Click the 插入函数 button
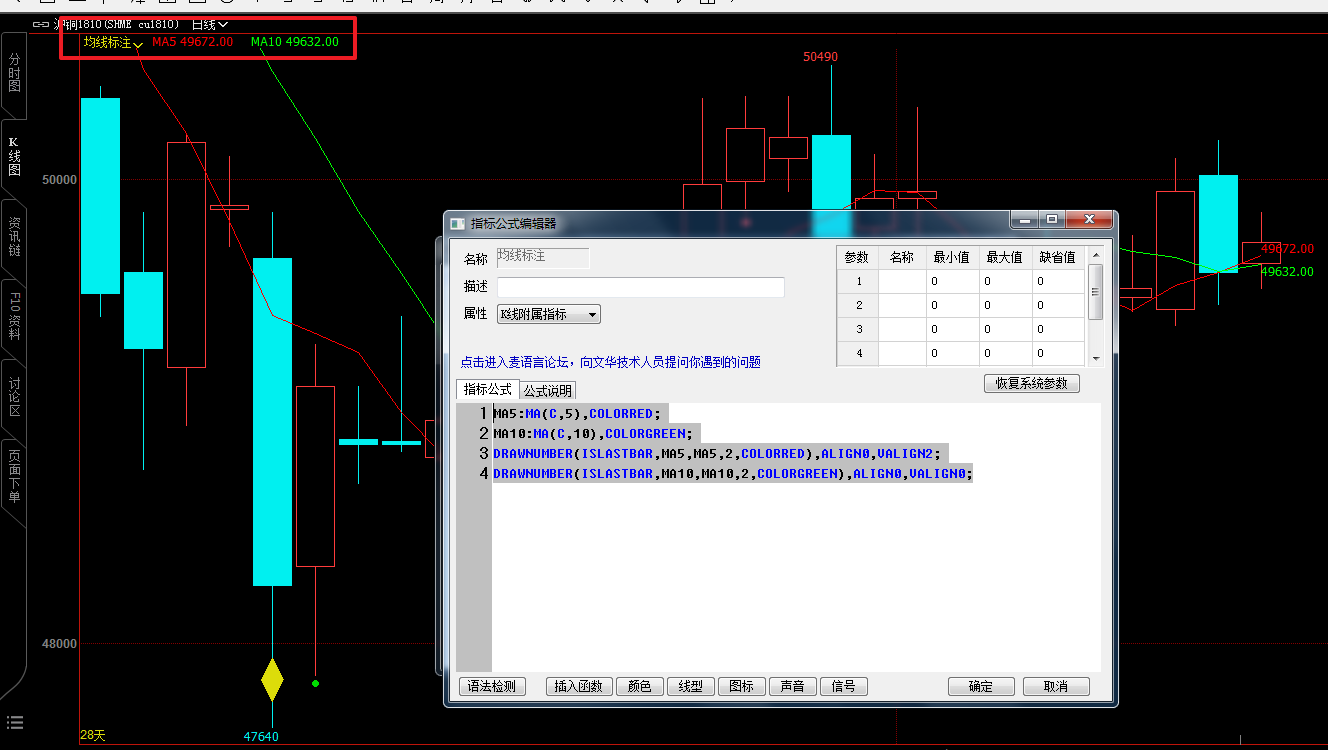Viewport: 1328px width, 750px height. [x=578, y=686]
